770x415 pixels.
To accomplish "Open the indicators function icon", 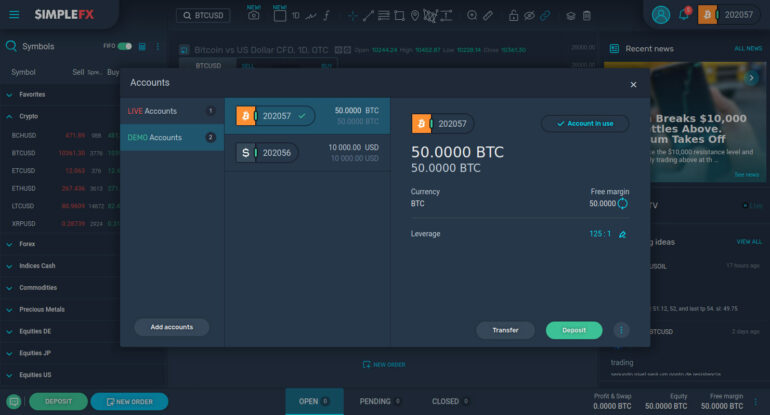I will pos(327,16).
